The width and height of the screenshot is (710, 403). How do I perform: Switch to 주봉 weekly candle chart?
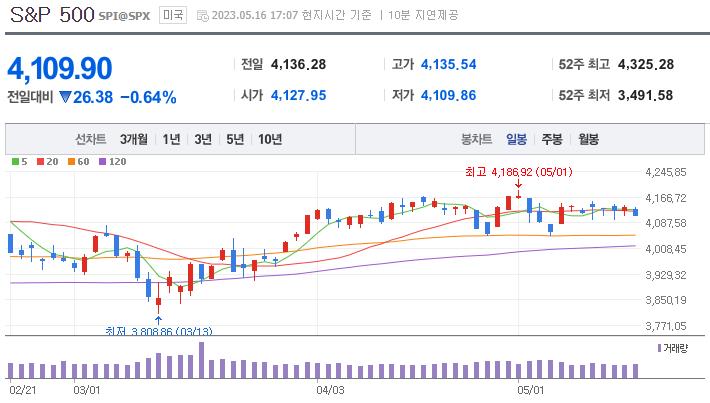pyautogui.click(x=552, y=139)
